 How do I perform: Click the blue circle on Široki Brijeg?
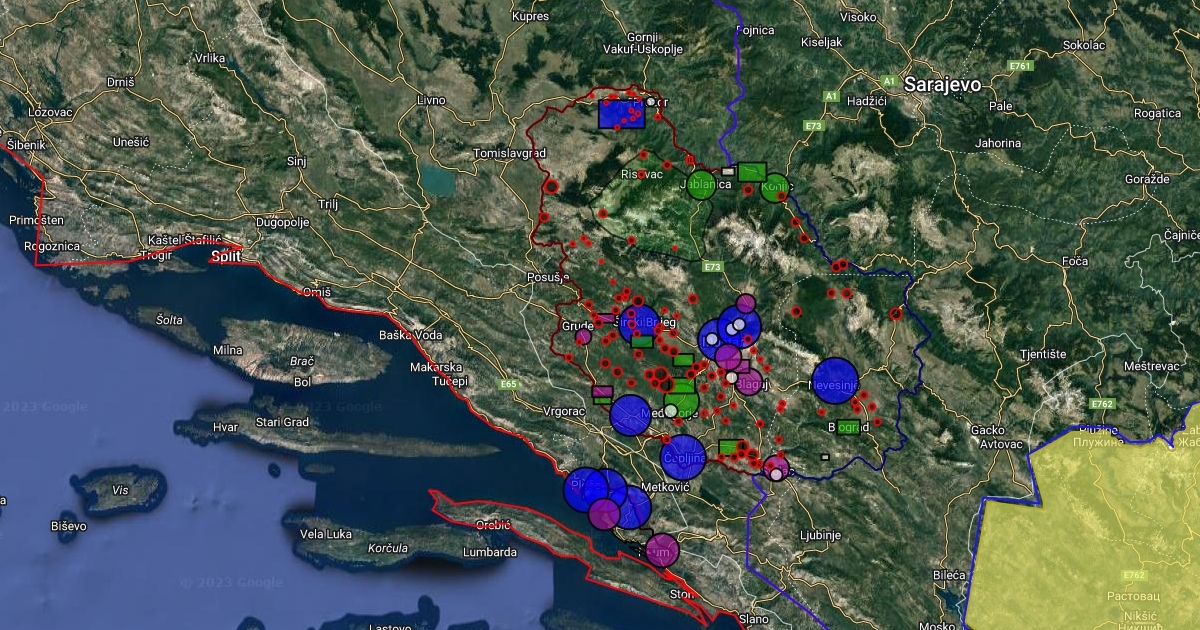(x=641, y=324)
